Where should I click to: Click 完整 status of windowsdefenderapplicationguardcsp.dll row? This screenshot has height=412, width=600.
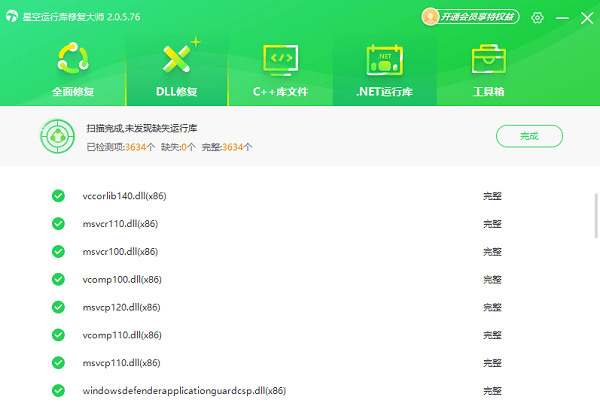point(492,391)
